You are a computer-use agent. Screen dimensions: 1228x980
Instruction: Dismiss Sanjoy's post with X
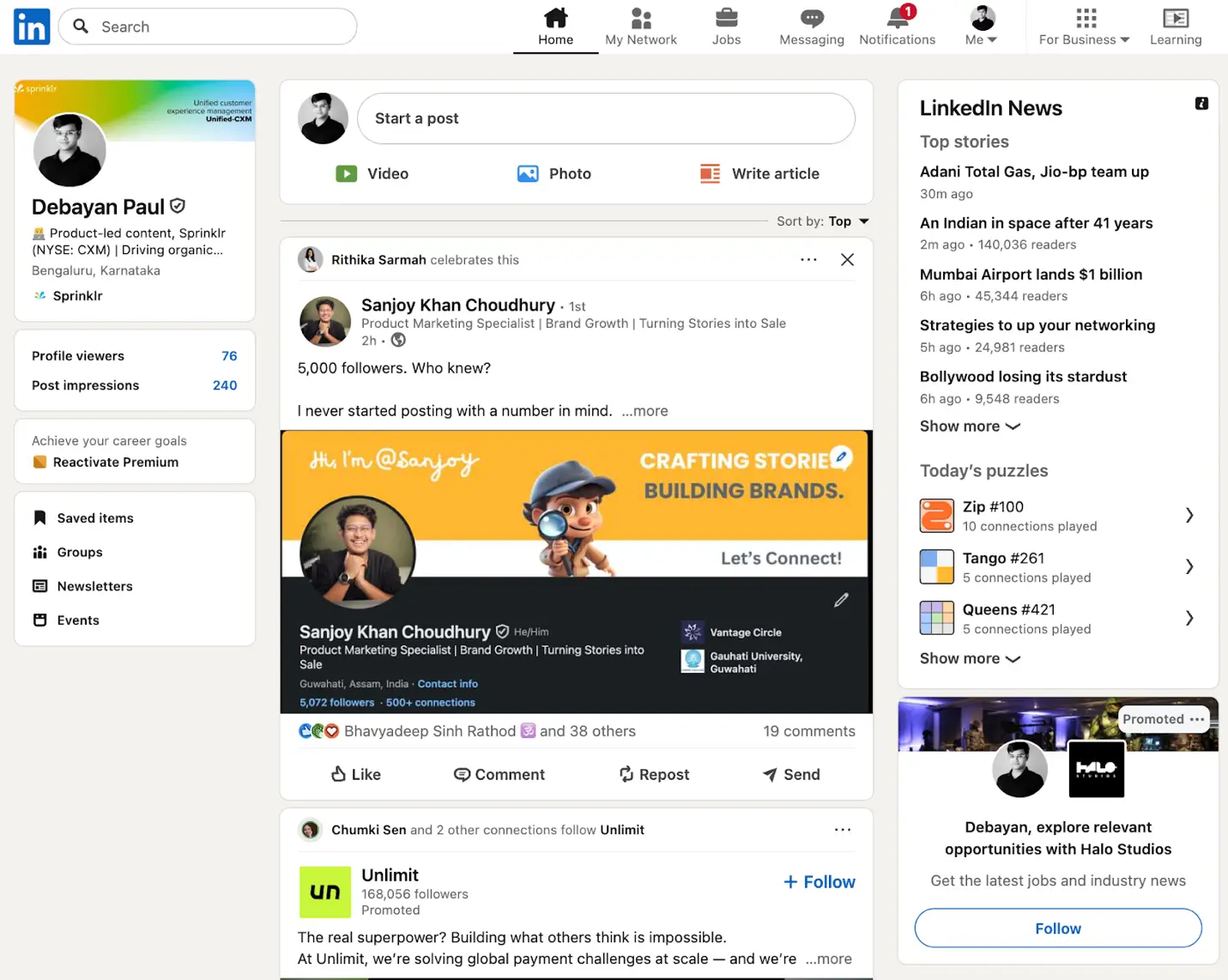coord(847,259)
